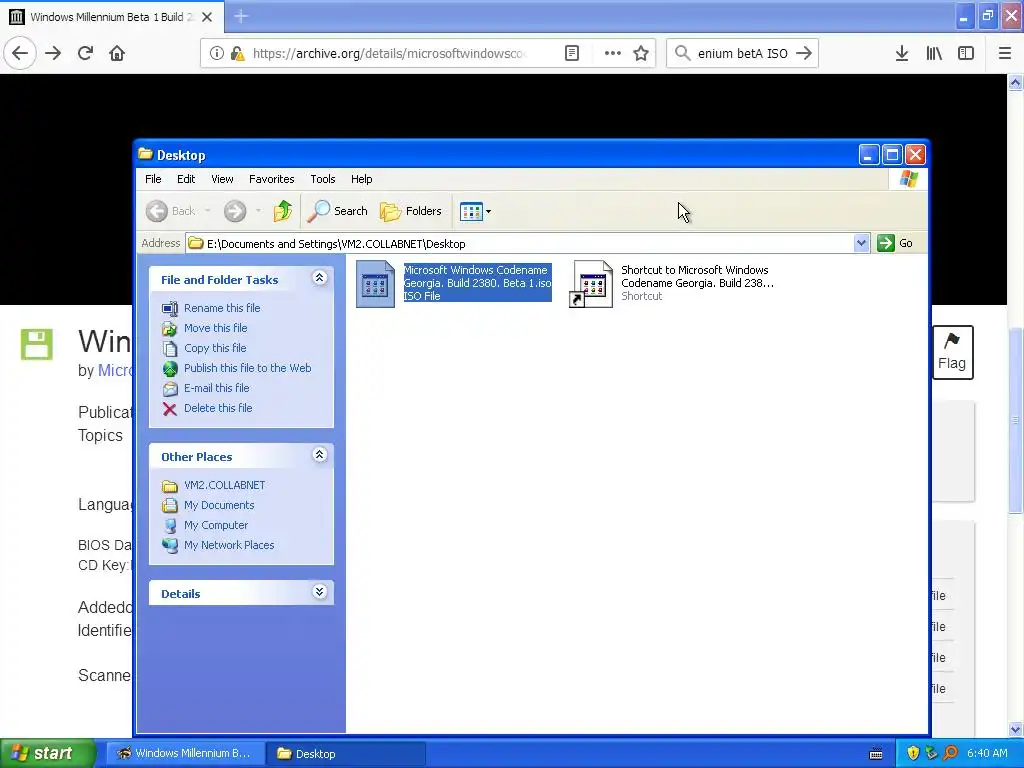
Task: Toggle the browser sidebar icon
Action: (966, 53)
